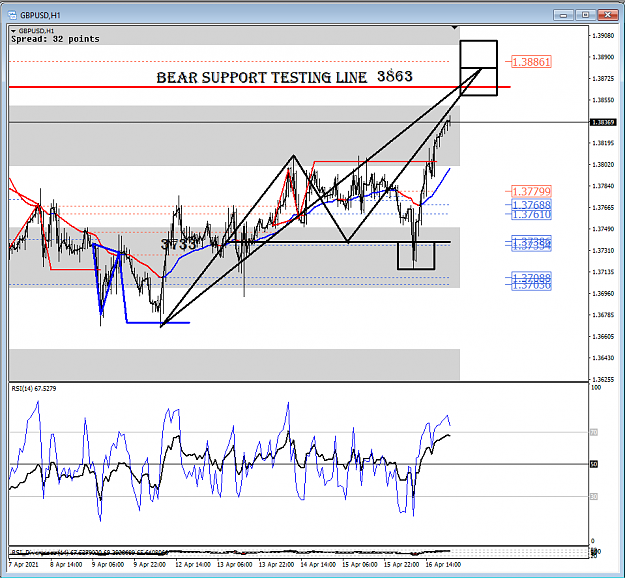Select the red horizontal bear support line
Screen dimensions: 625x579
(259, 87)
